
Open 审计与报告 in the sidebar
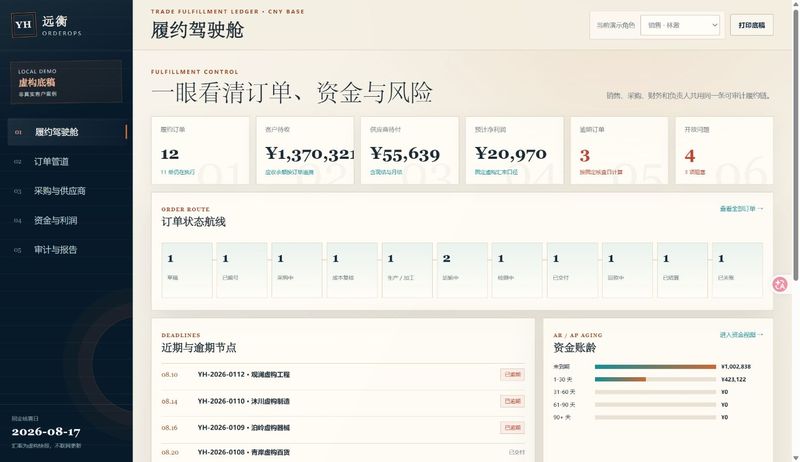(x=67, y=250)
